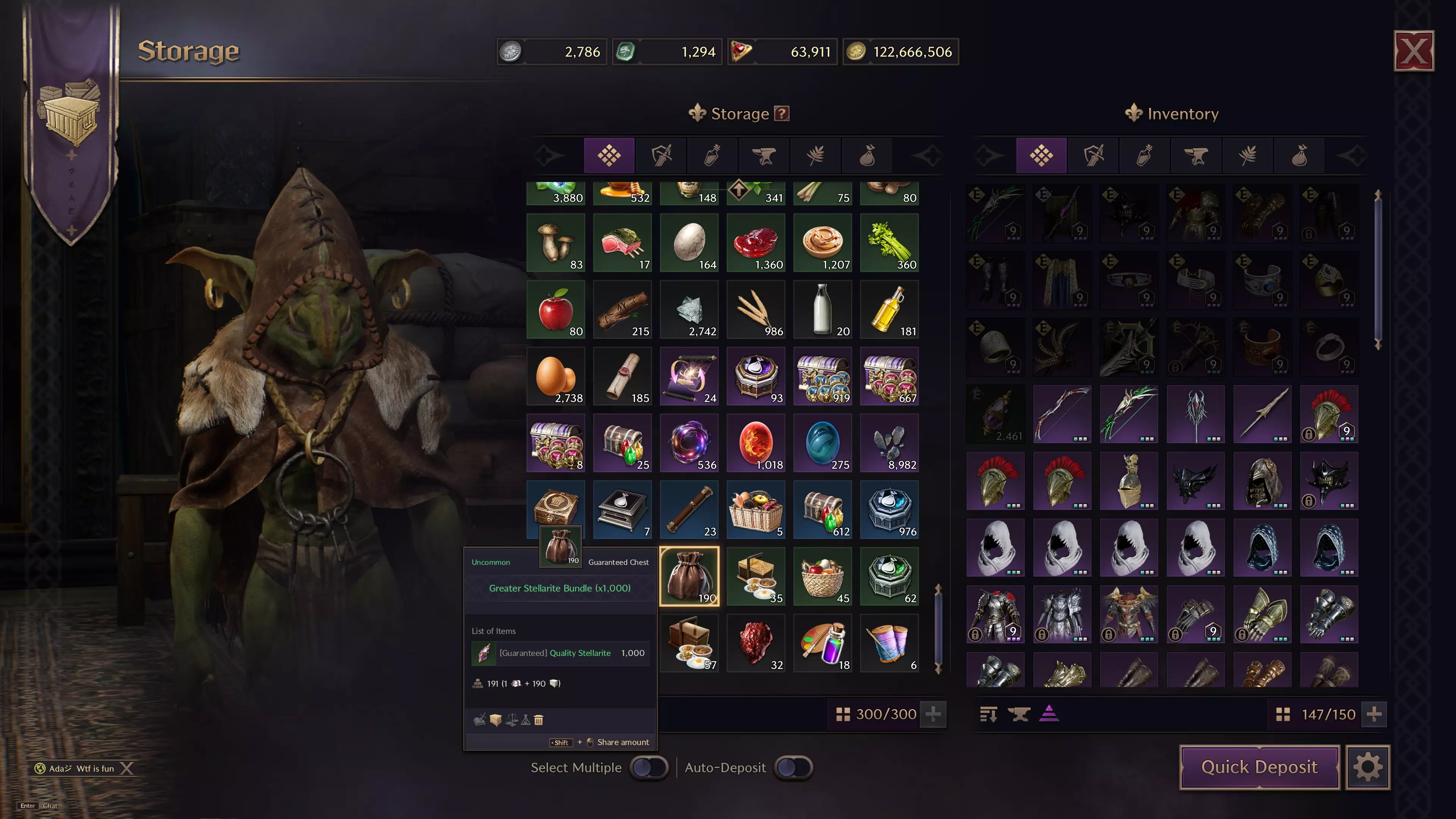Expand inventory capacity with plus button
This screenshot has height=819, width=1456.
point(1374,714)
